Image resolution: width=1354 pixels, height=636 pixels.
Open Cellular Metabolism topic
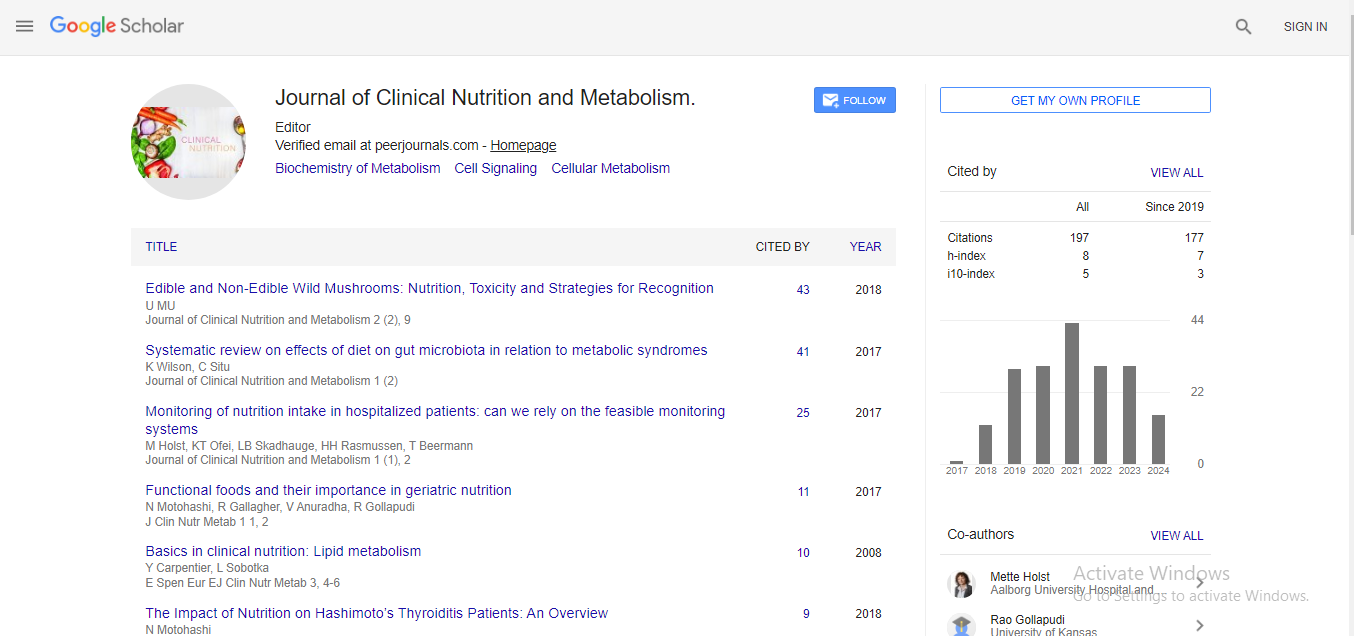[x=611, y=168]
